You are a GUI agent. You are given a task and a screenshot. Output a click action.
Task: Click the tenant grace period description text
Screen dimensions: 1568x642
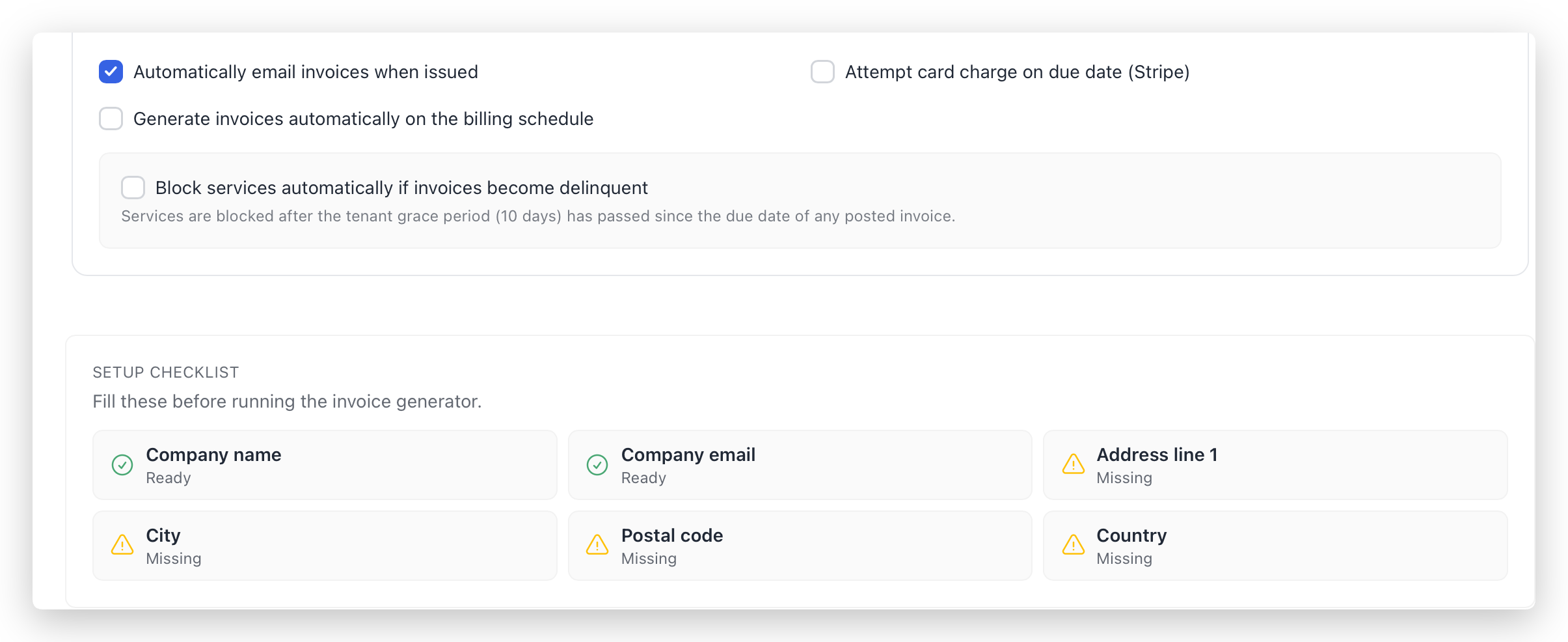[538, 216]
